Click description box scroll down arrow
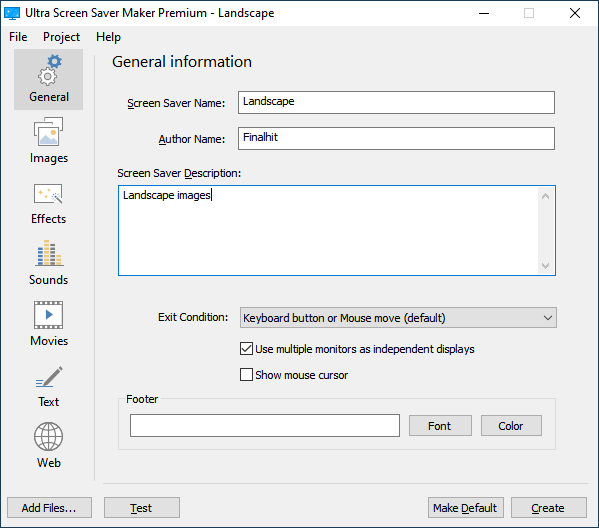This screenshot has height=528, width=599. [x=546, y=266]
